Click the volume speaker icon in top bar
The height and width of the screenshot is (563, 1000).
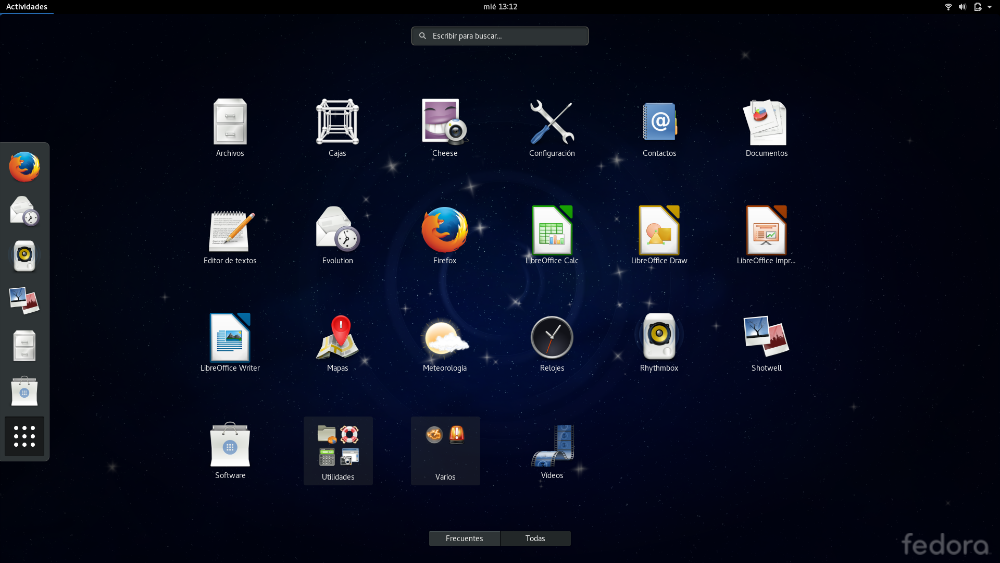962,6
